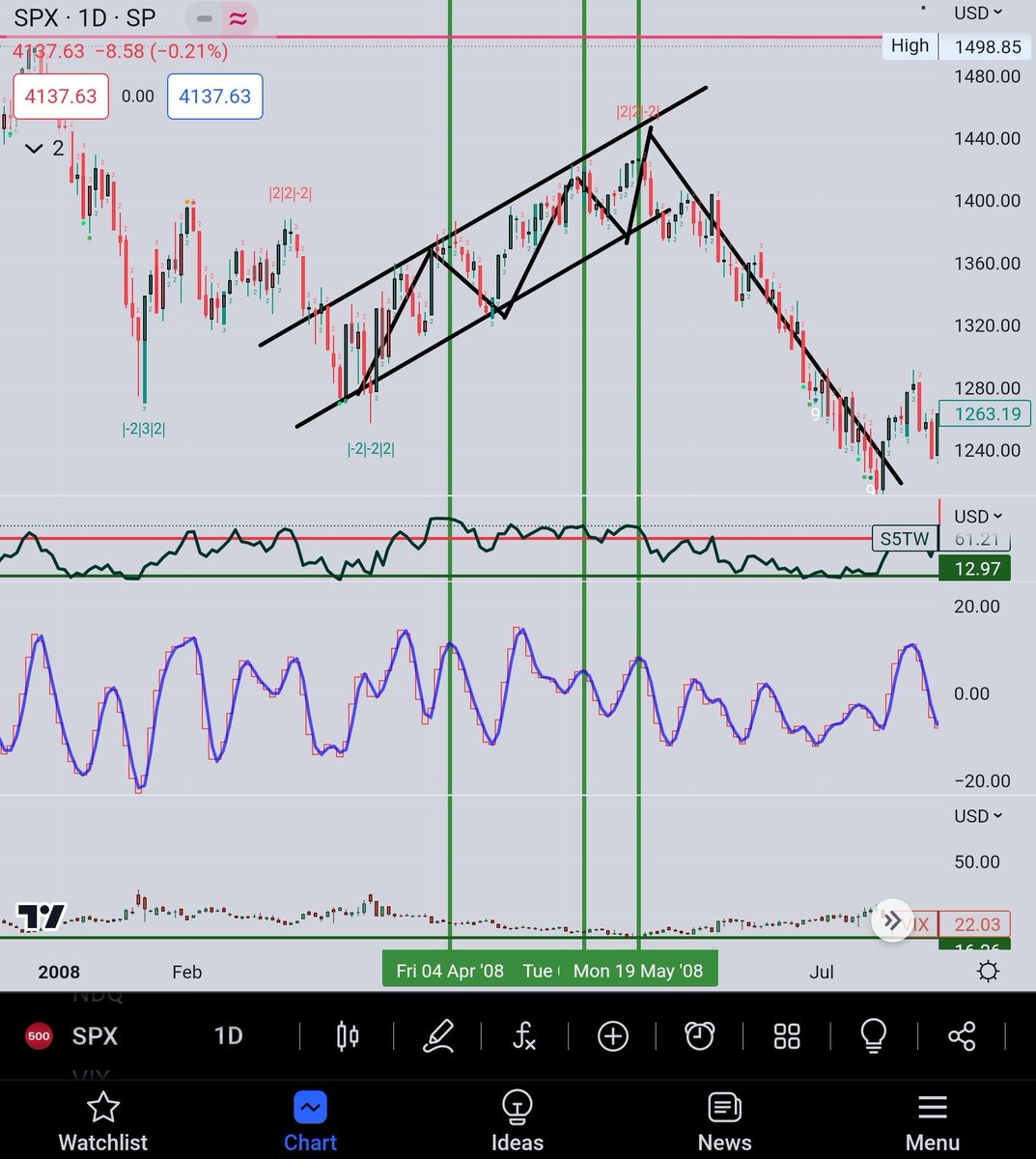
Task: Open the USD currency dropdown at top right
Action: [x=977, y=13]
